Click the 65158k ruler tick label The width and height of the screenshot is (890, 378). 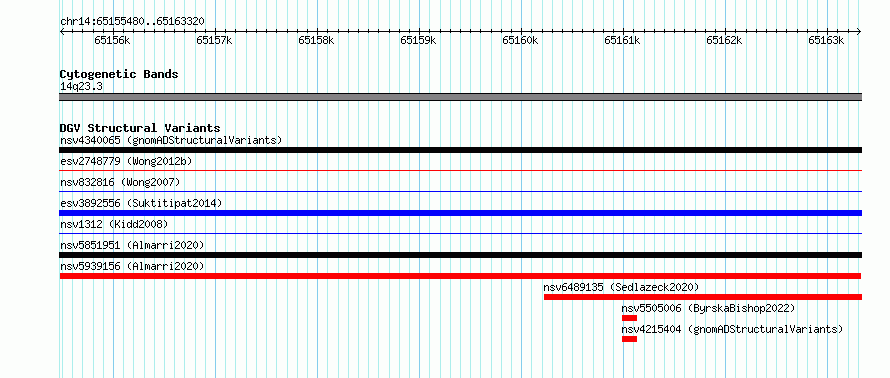coord(316,40)
